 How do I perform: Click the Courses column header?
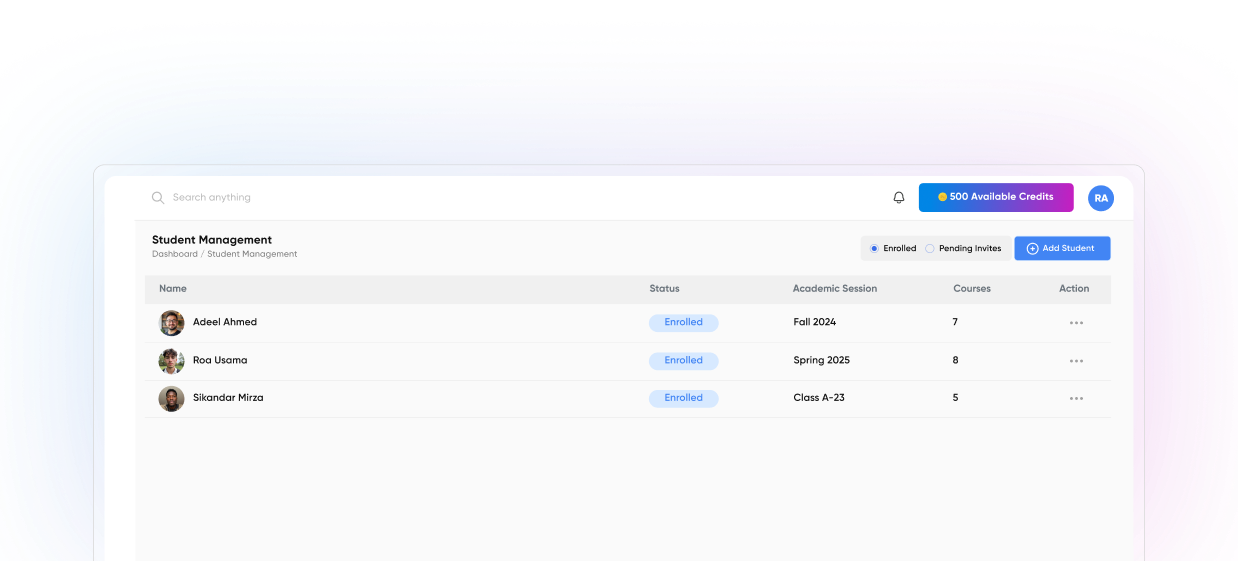[972, 289]
